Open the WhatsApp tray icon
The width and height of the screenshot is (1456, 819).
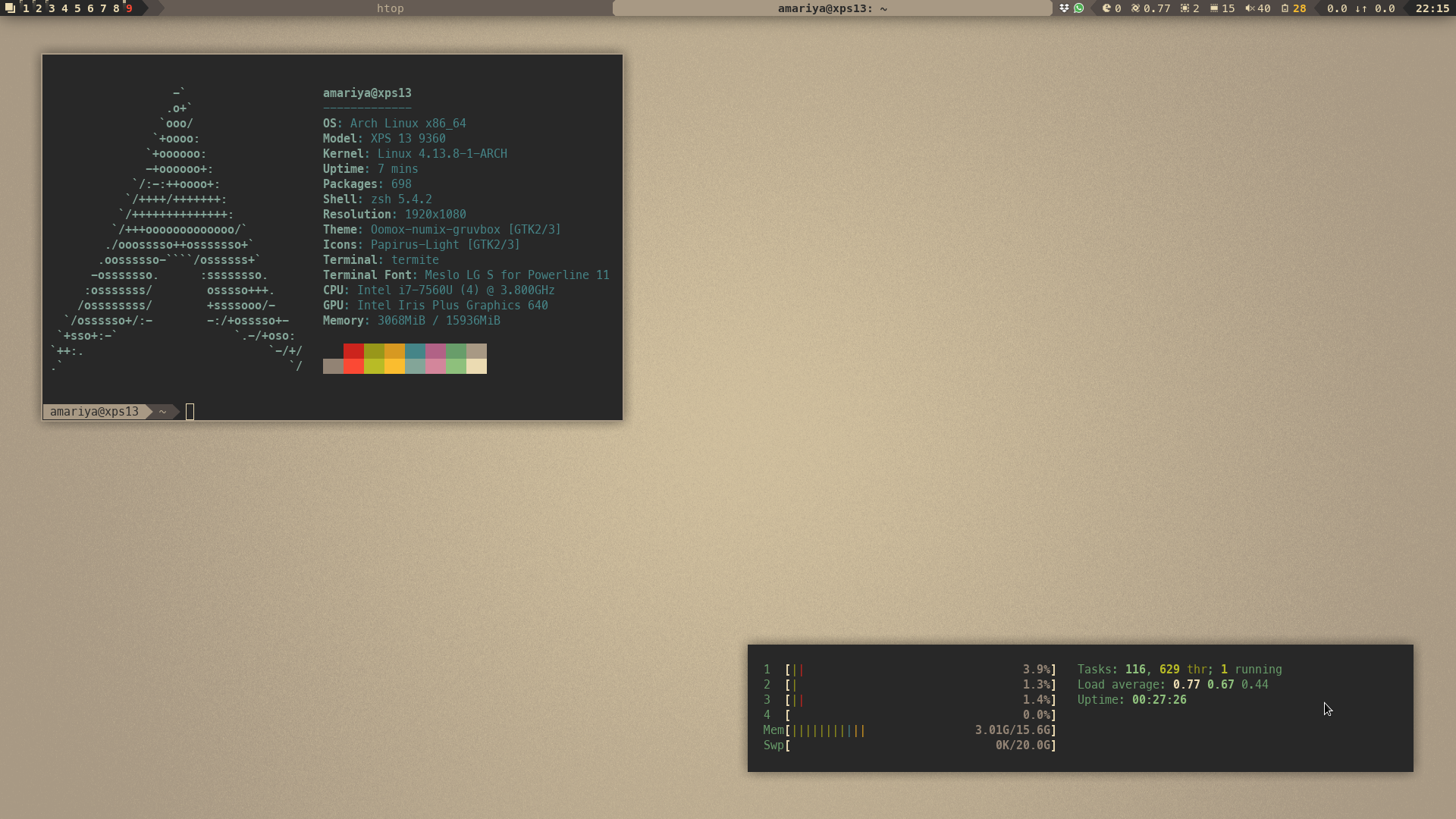1078,8
